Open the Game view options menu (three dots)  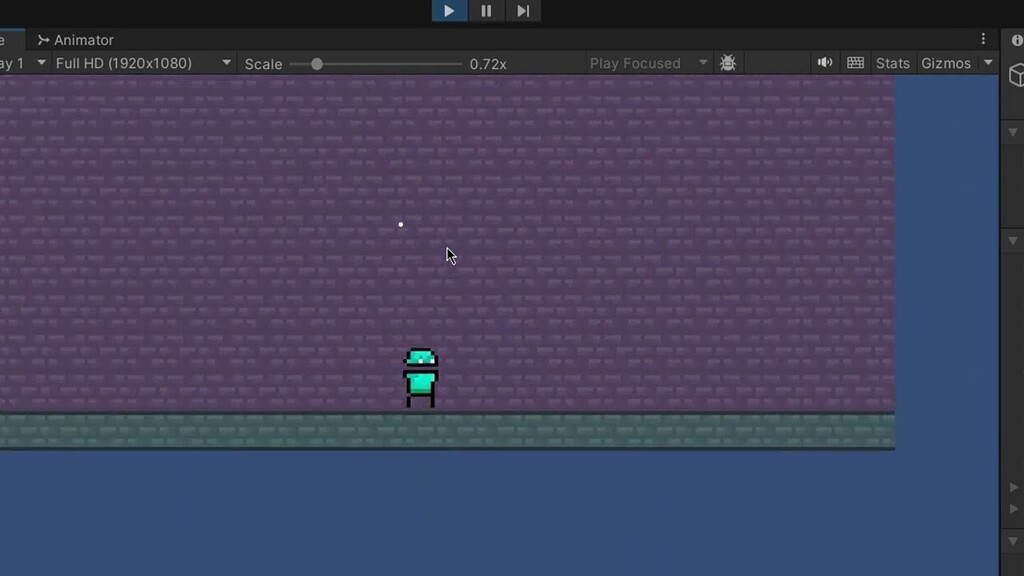(x=983, y=38)
